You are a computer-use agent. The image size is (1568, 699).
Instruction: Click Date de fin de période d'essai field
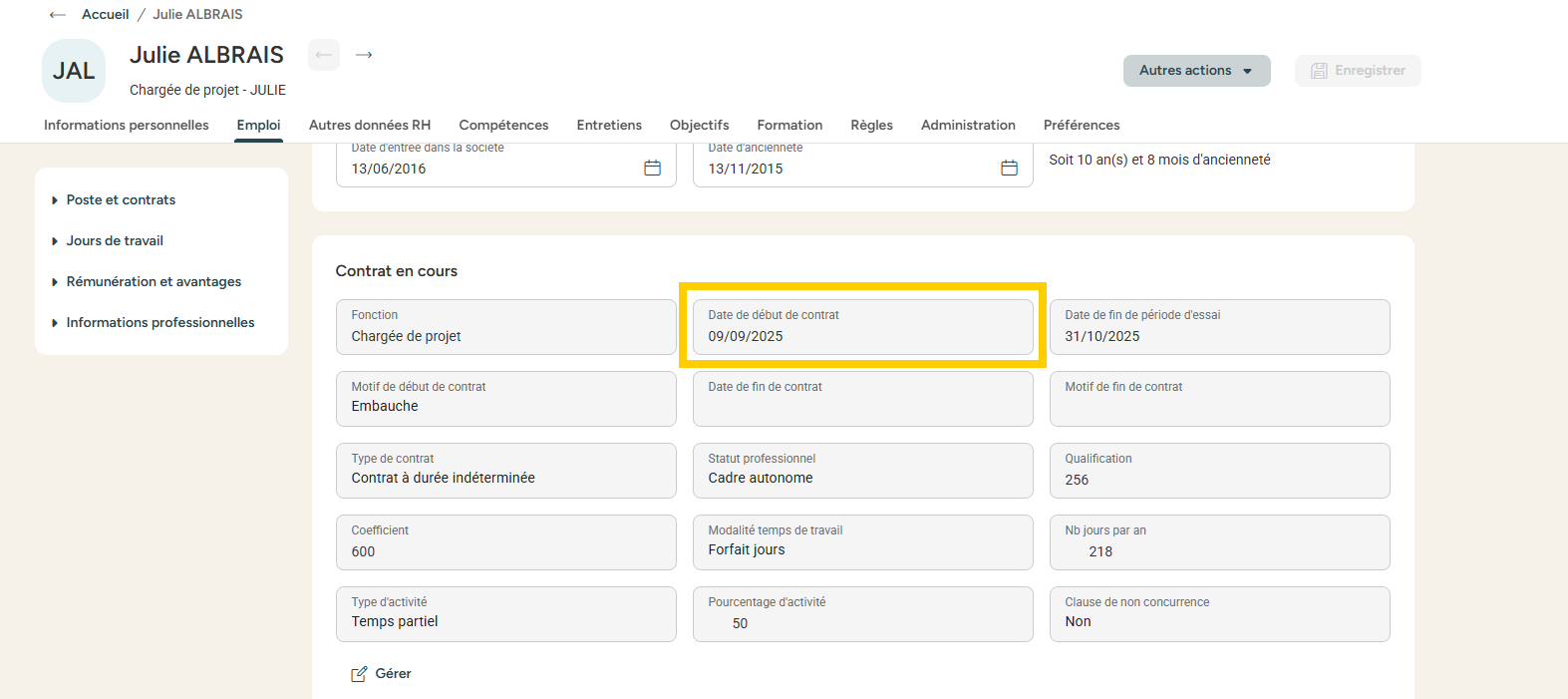click(1220, 327)
